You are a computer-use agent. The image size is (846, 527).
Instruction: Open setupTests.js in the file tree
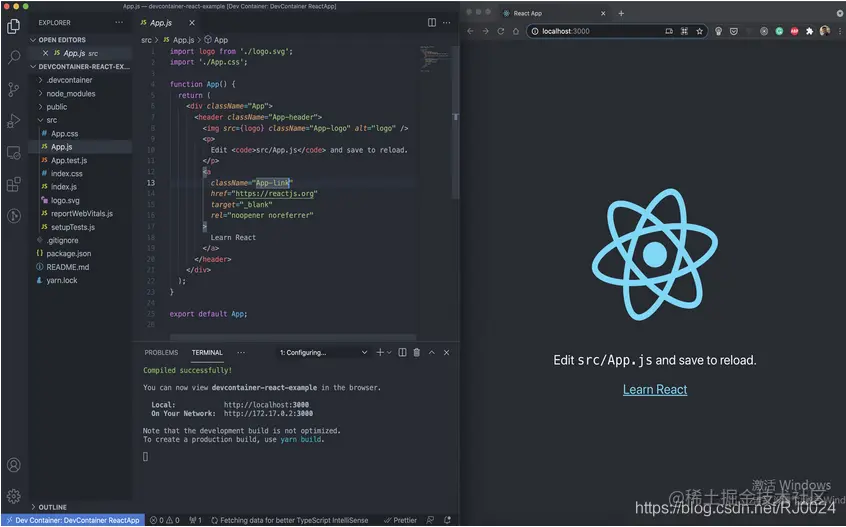pyautogui.click(x=73, y=227)
